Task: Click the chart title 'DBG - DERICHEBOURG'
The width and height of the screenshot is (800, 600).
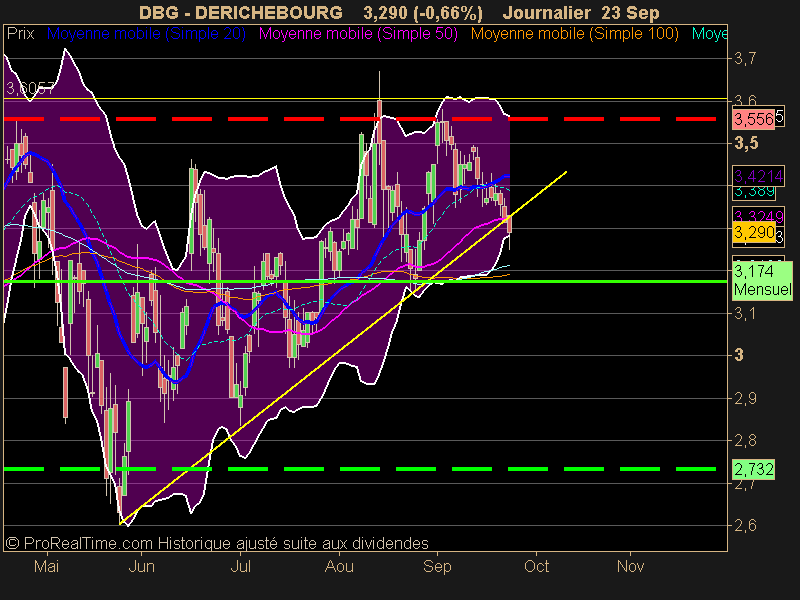Action: (x=241, y=12)
